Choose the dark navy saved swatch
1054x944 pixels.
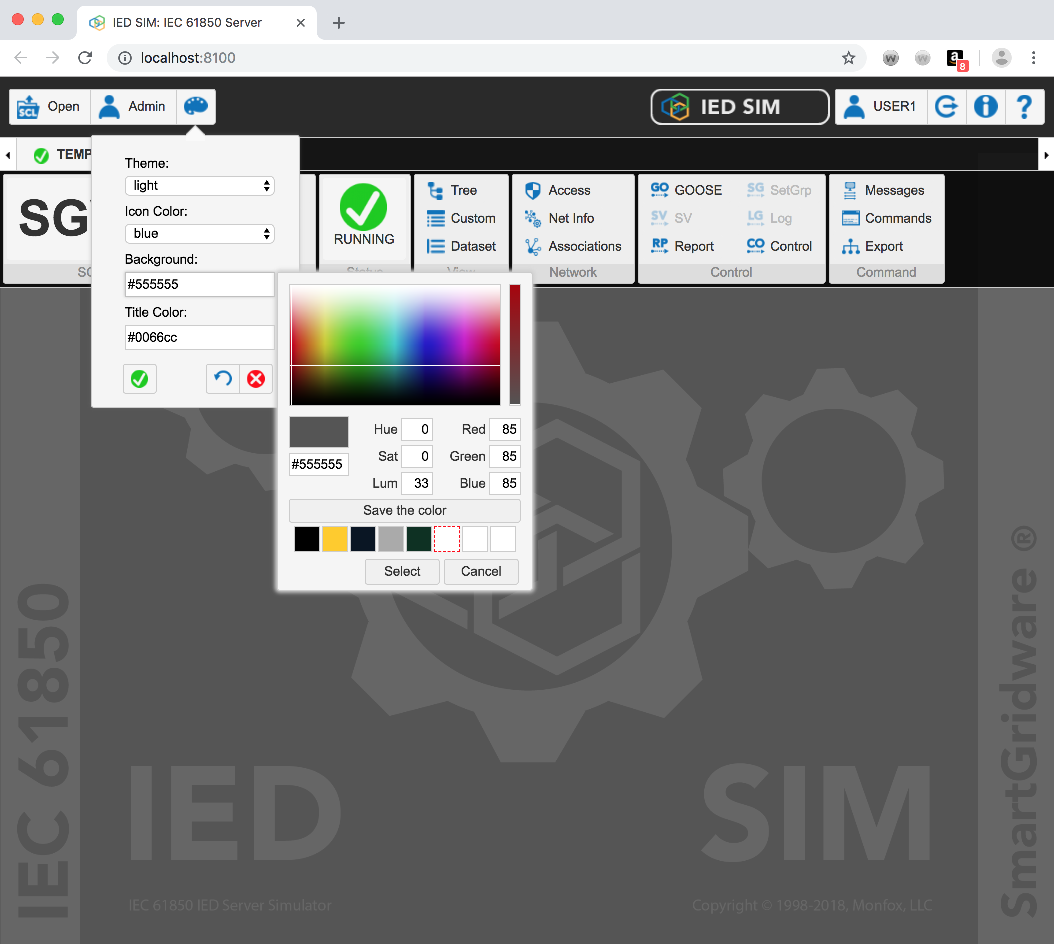tap(362, 539)
